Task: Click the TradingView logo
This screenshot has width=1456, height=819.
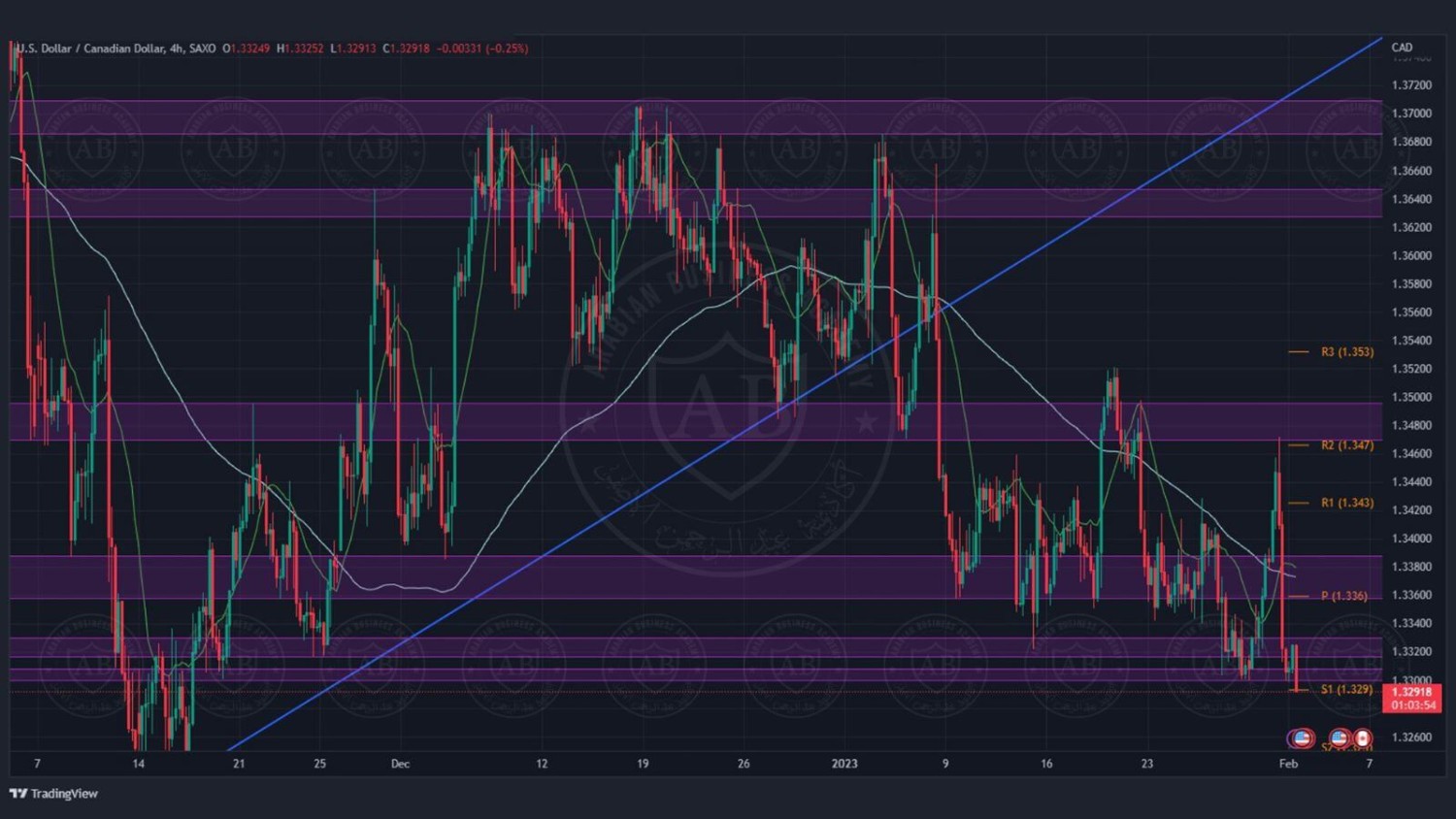Action: 54,794
